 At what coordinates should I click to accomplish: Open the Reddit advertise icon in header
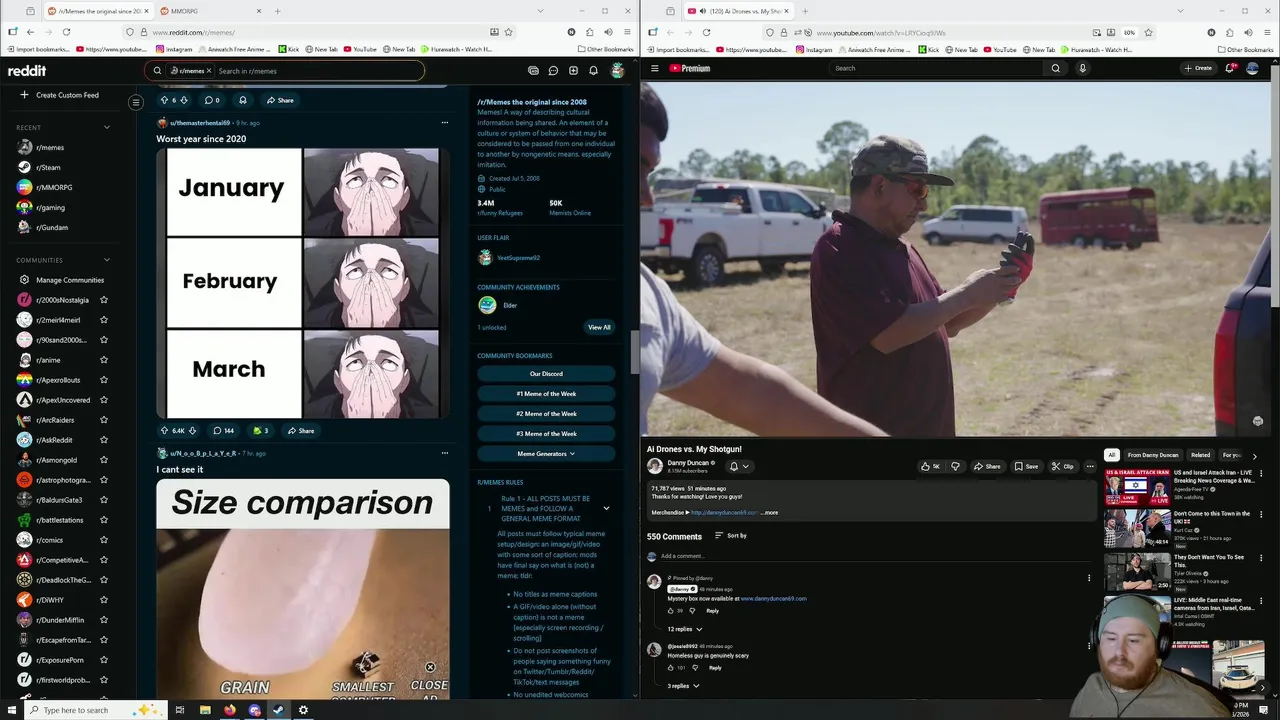(533, 71)
